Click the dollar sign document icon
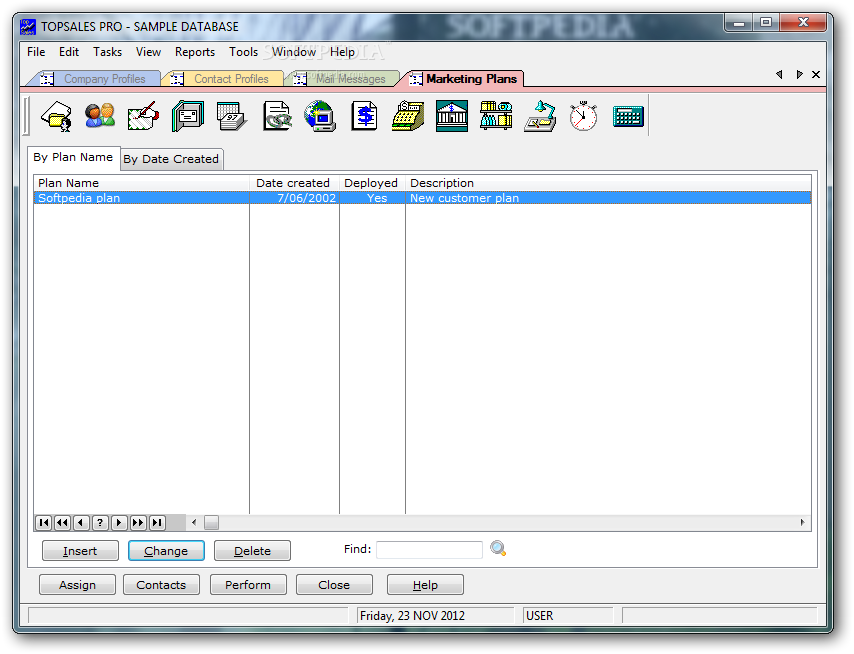854x654 pixels. pos(364,116)
